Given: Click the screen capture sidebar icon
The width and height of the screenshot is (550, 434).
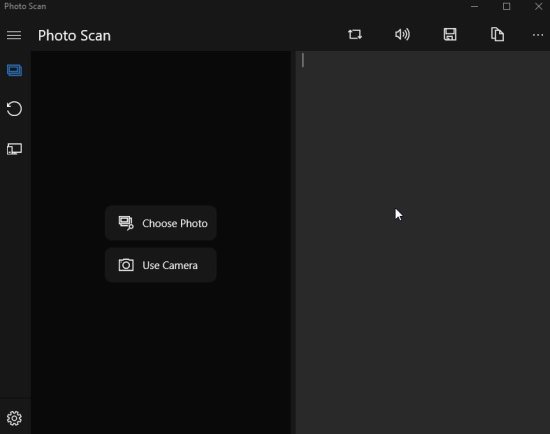Looking at the screenshot, I should pos(14,149).
